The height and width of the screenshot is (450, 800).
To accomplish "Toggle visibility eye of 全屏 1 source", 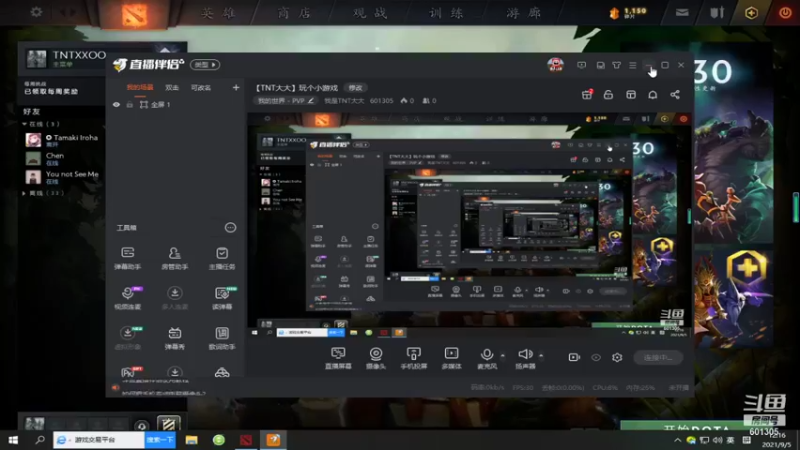I will pos(116,105).
